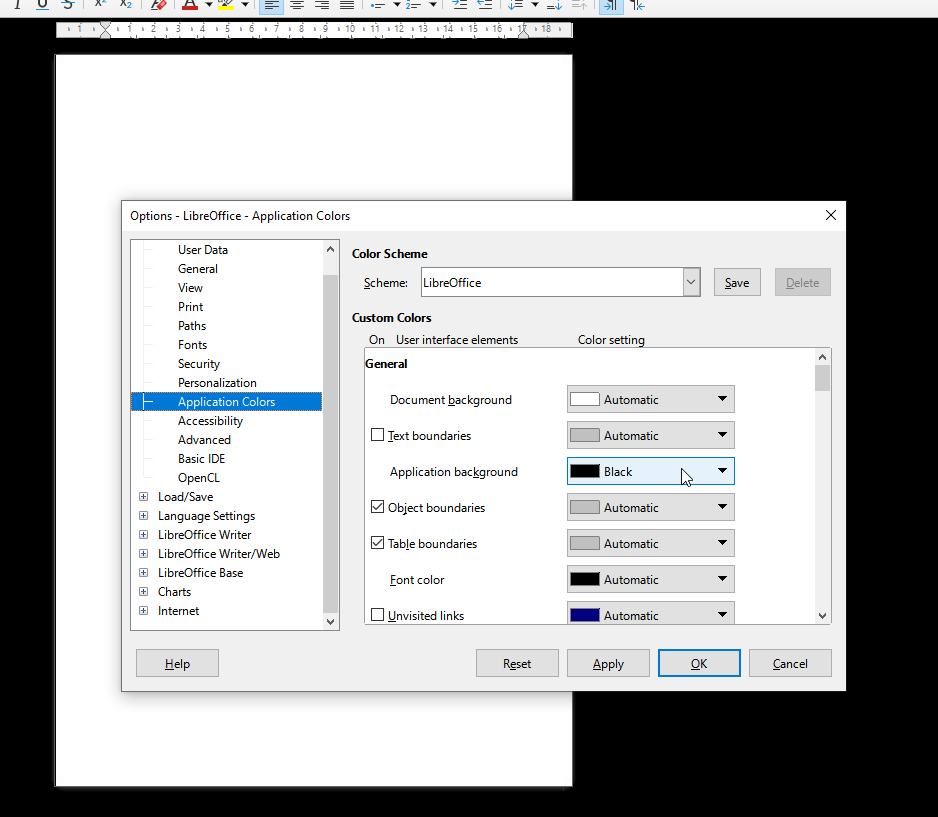
Task: Click the Center Horizontally alignment icon
Action: point(297,5)
